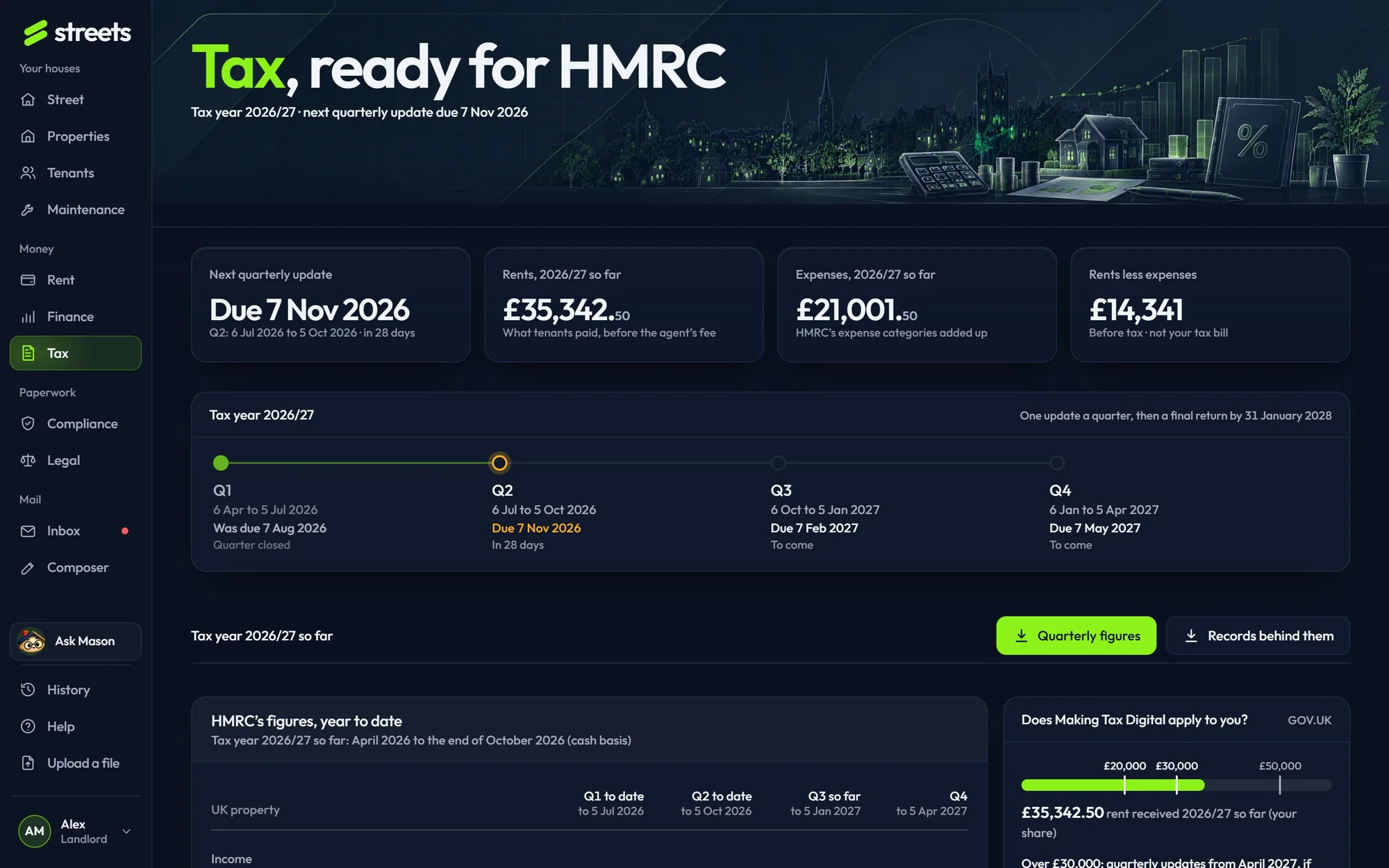Screen dimensions: 1389x868
Task: Click the "Was due 7 Aug 2026" text
Action: pos(269,528)
